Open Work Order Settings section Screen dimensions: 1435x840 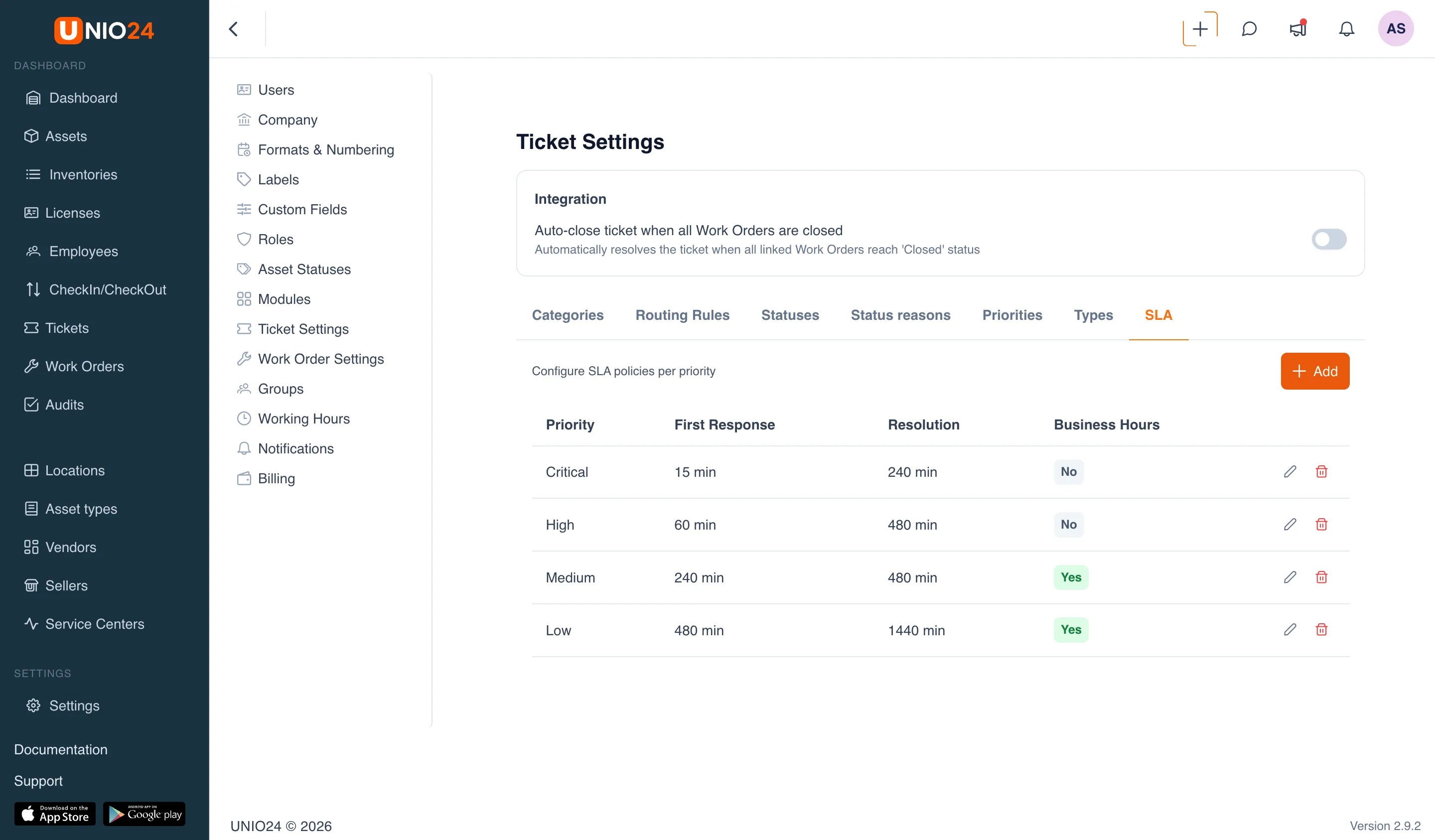pyautogui.click(x=310, y=359)
